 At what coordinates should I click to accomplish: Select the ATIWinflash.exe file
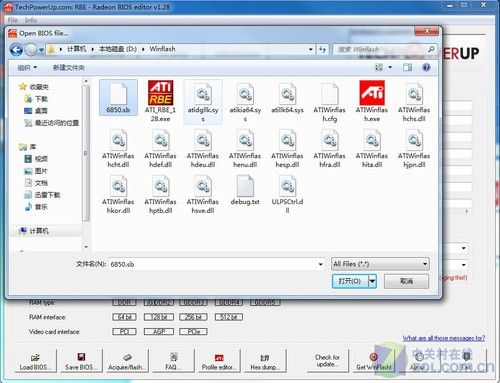(x=372, y=101)
